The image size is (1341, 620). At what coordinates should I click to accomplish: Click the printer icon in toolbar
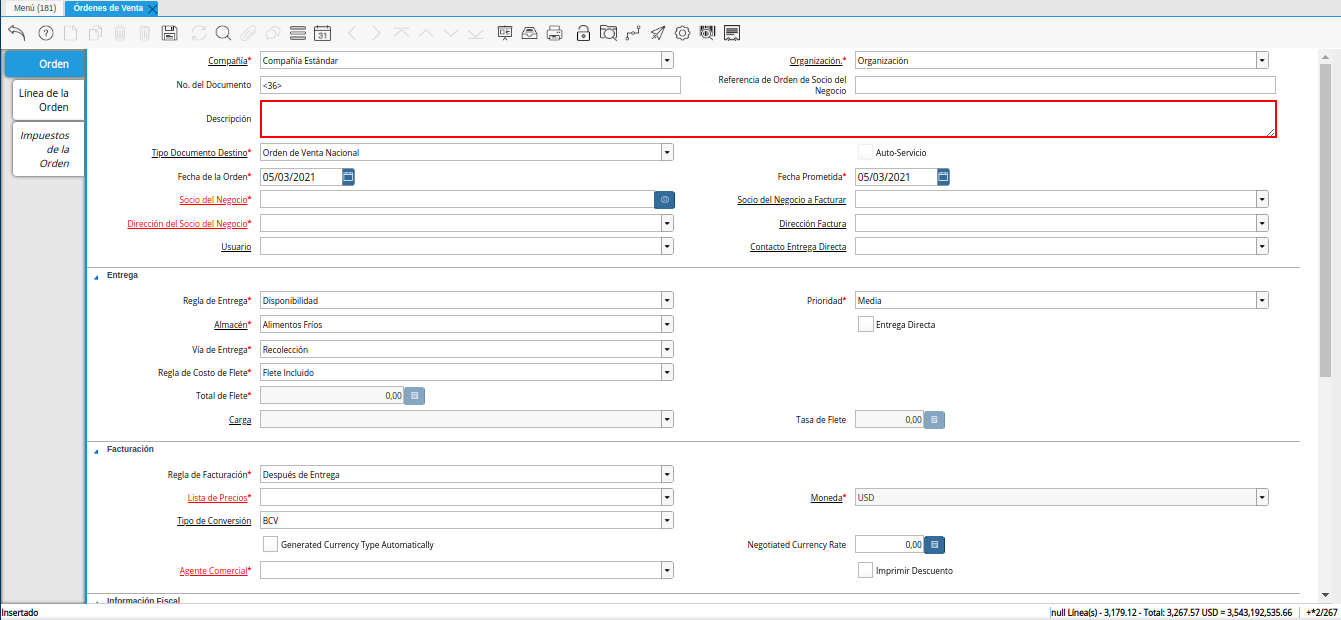555,33
